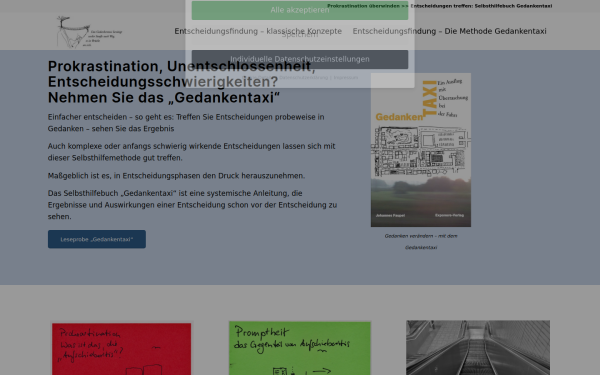Click the Speichern button in cookie dialog
The height and width of the screenshot is (375, 600).
[300, 35]
